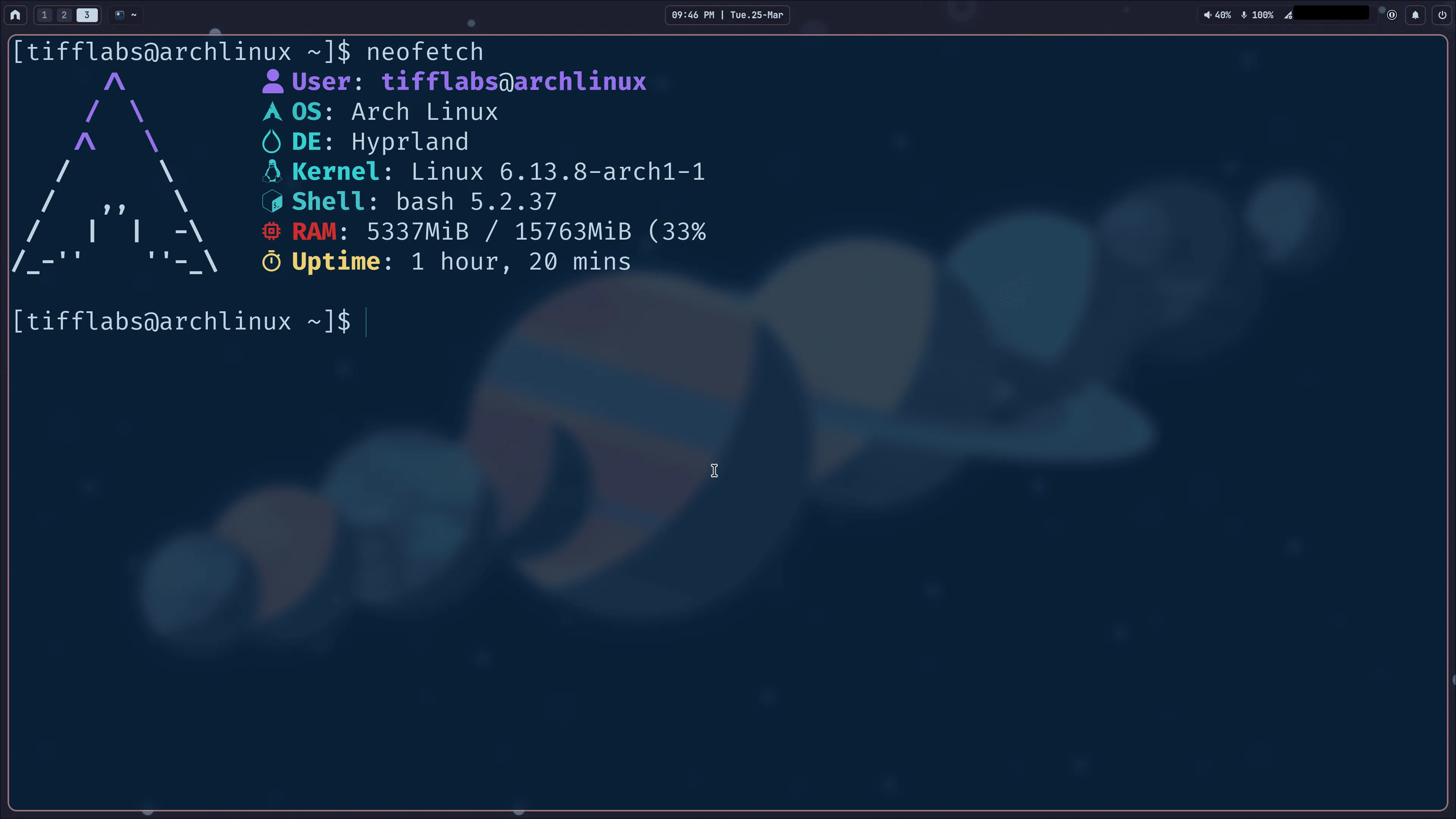This screenshot has height=819, width=1456.
Task: Click the microphone 100% indicator
Action: click(1257, 15)
